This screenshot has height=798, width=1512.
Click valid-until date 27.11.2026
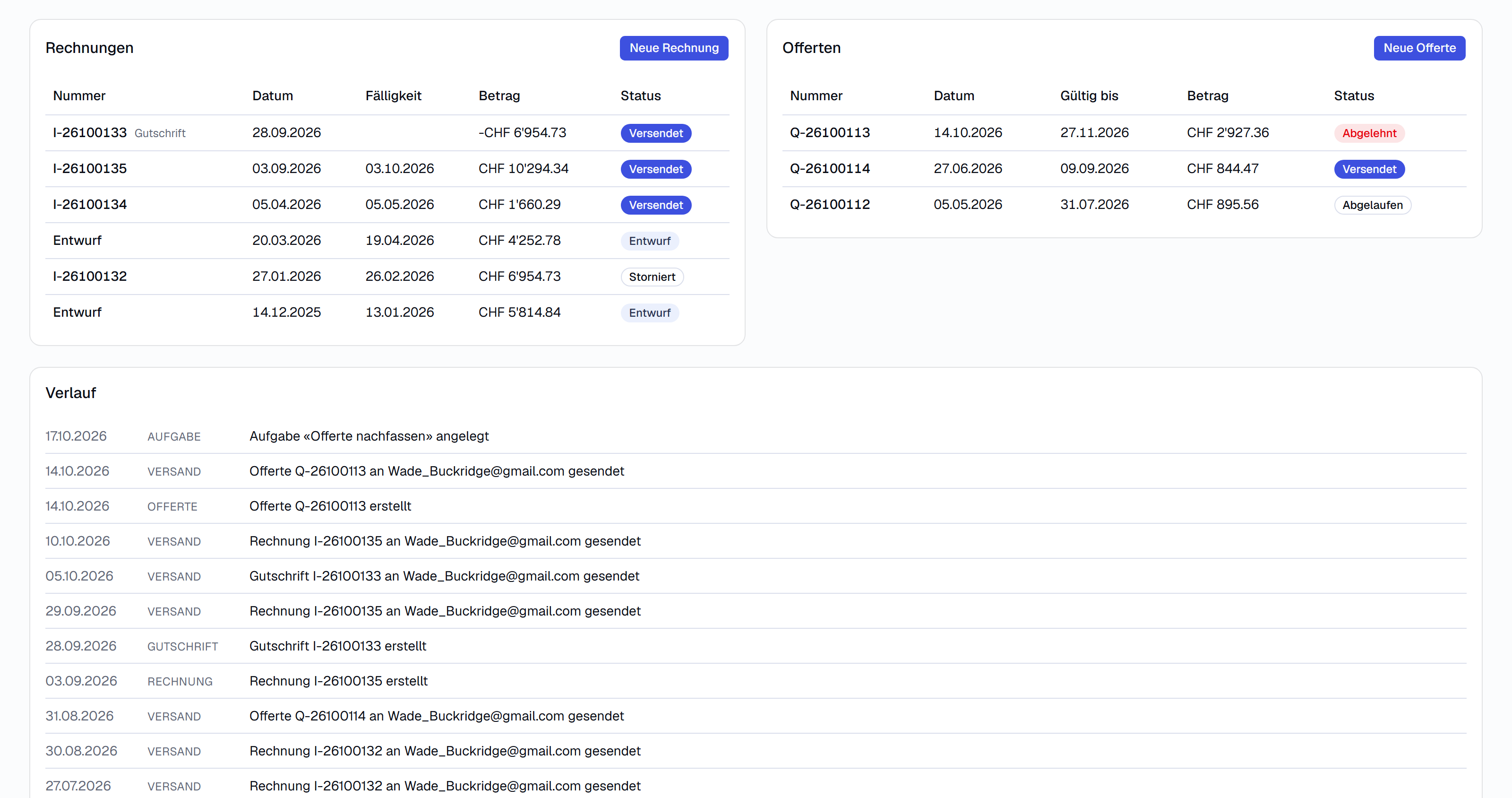pyautogui.click(x=1094, y=133)
